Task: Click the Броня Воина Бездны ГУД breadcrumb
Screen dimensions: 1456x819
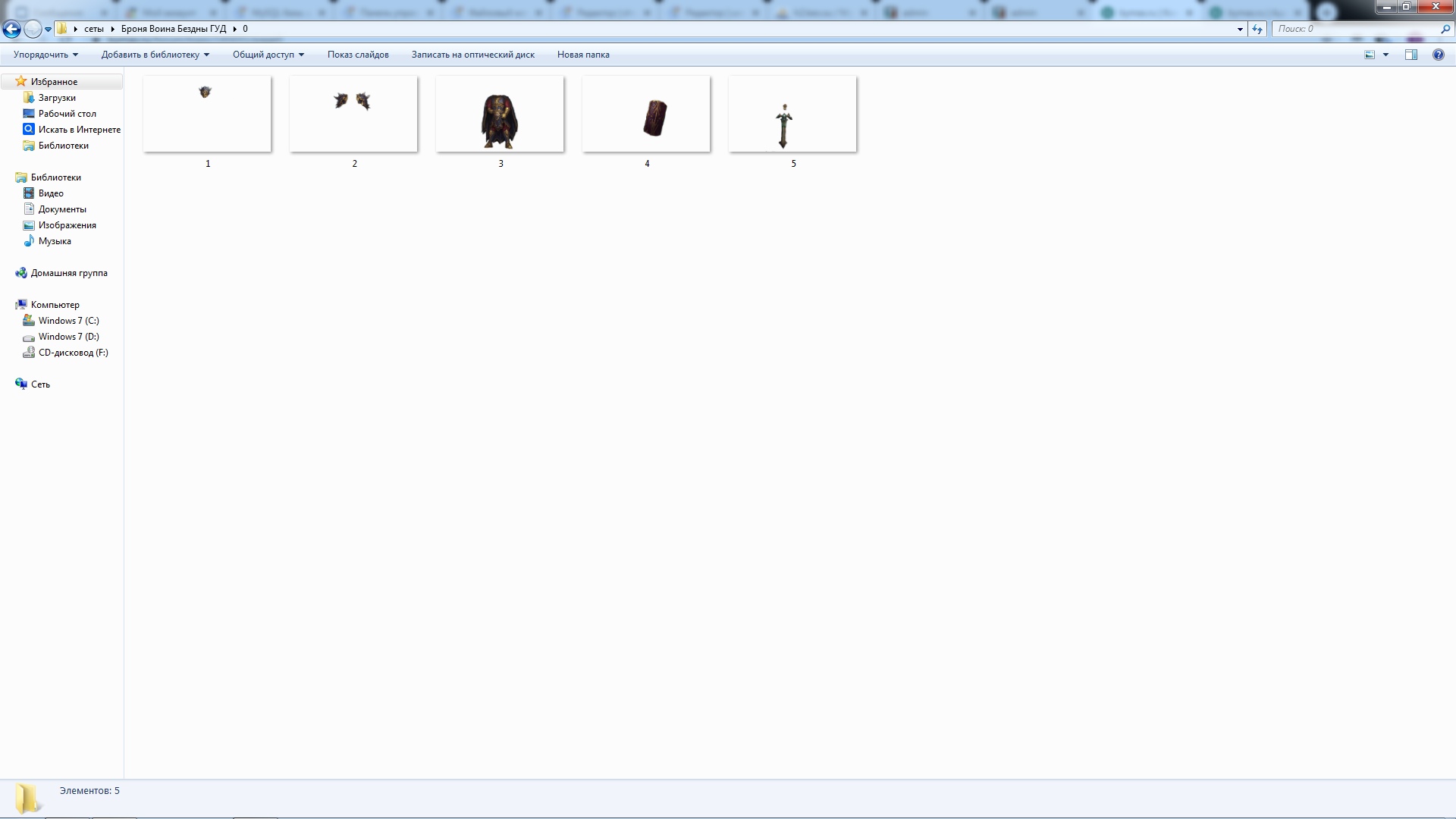Action: (174, 29)
